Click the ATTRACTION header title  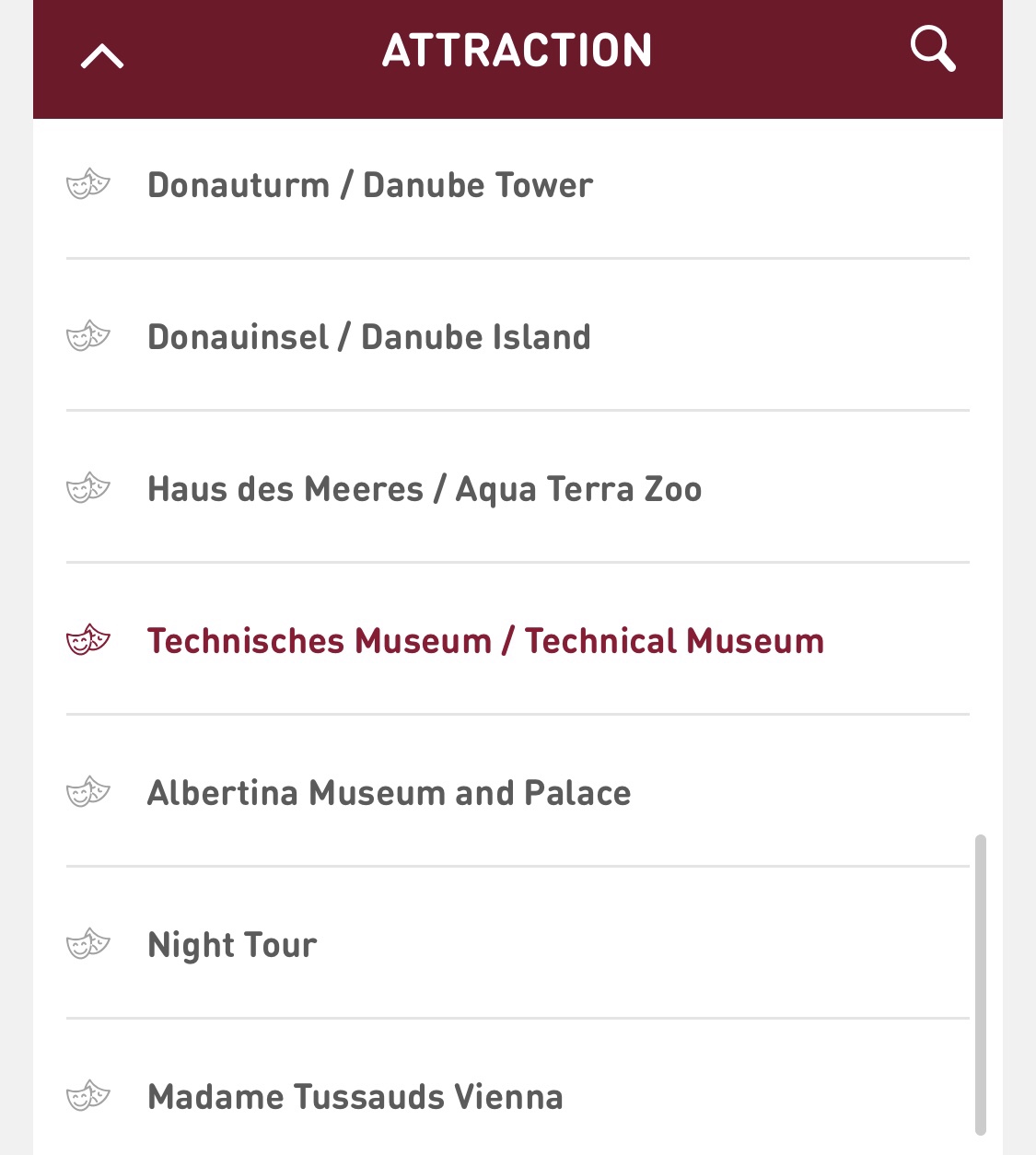[518, 51]
